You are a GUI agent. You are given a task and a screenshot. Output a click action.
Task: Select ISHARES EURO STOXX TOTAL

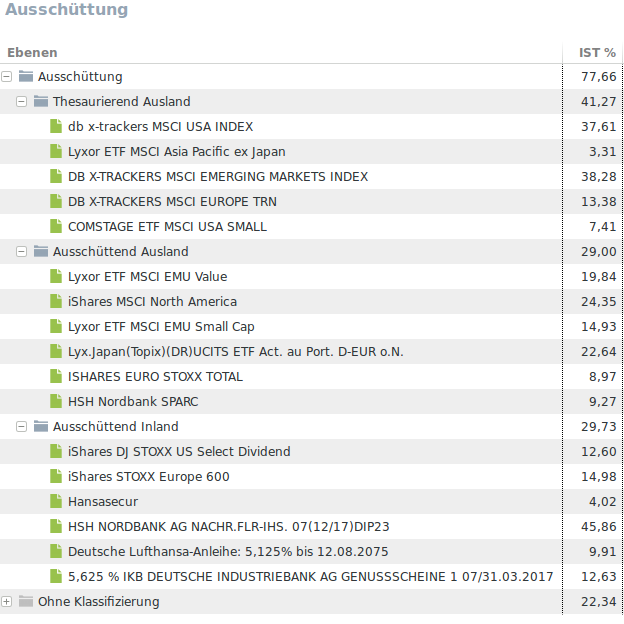pos(155,377)
